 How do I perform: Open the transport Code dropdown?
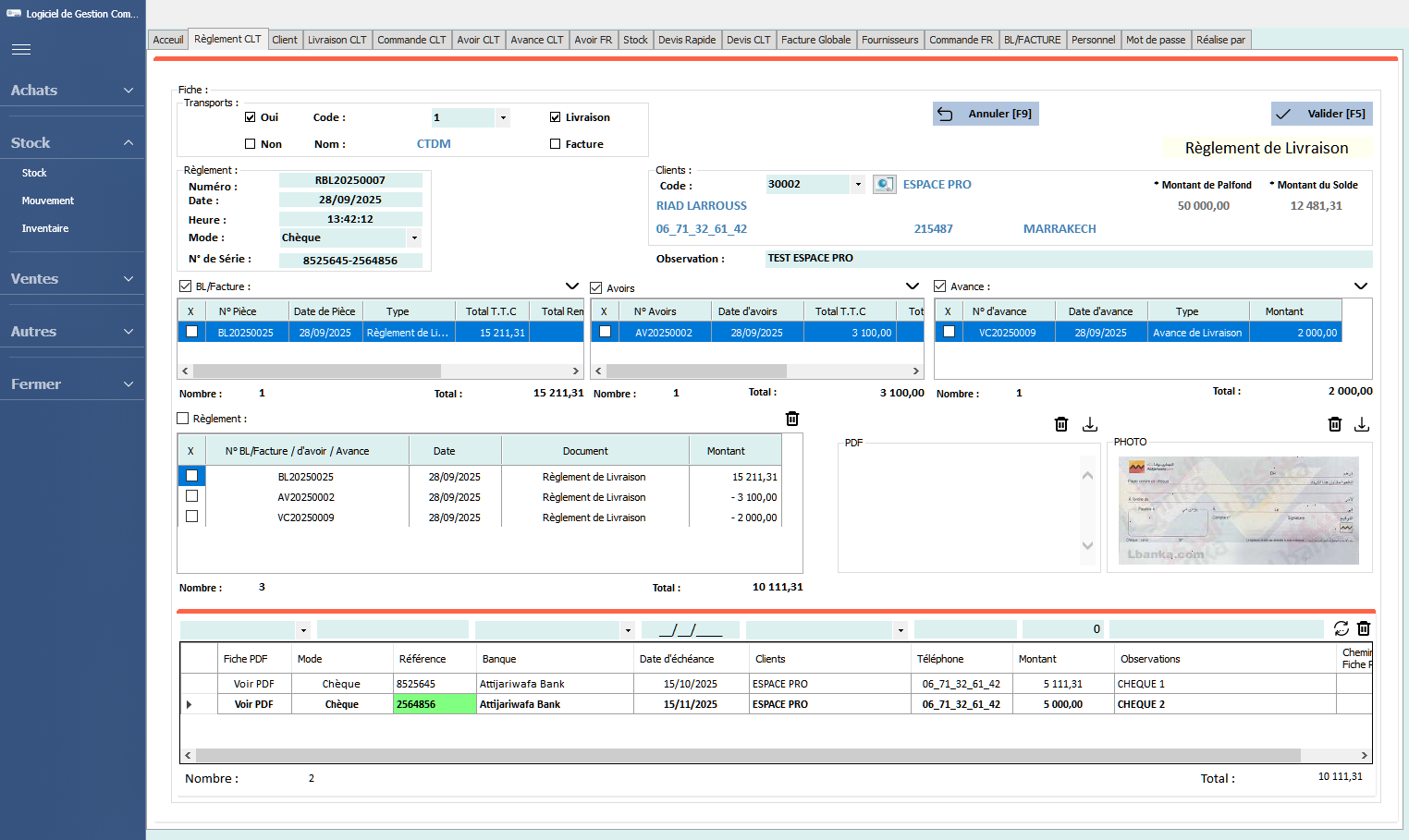coord(503,117)
